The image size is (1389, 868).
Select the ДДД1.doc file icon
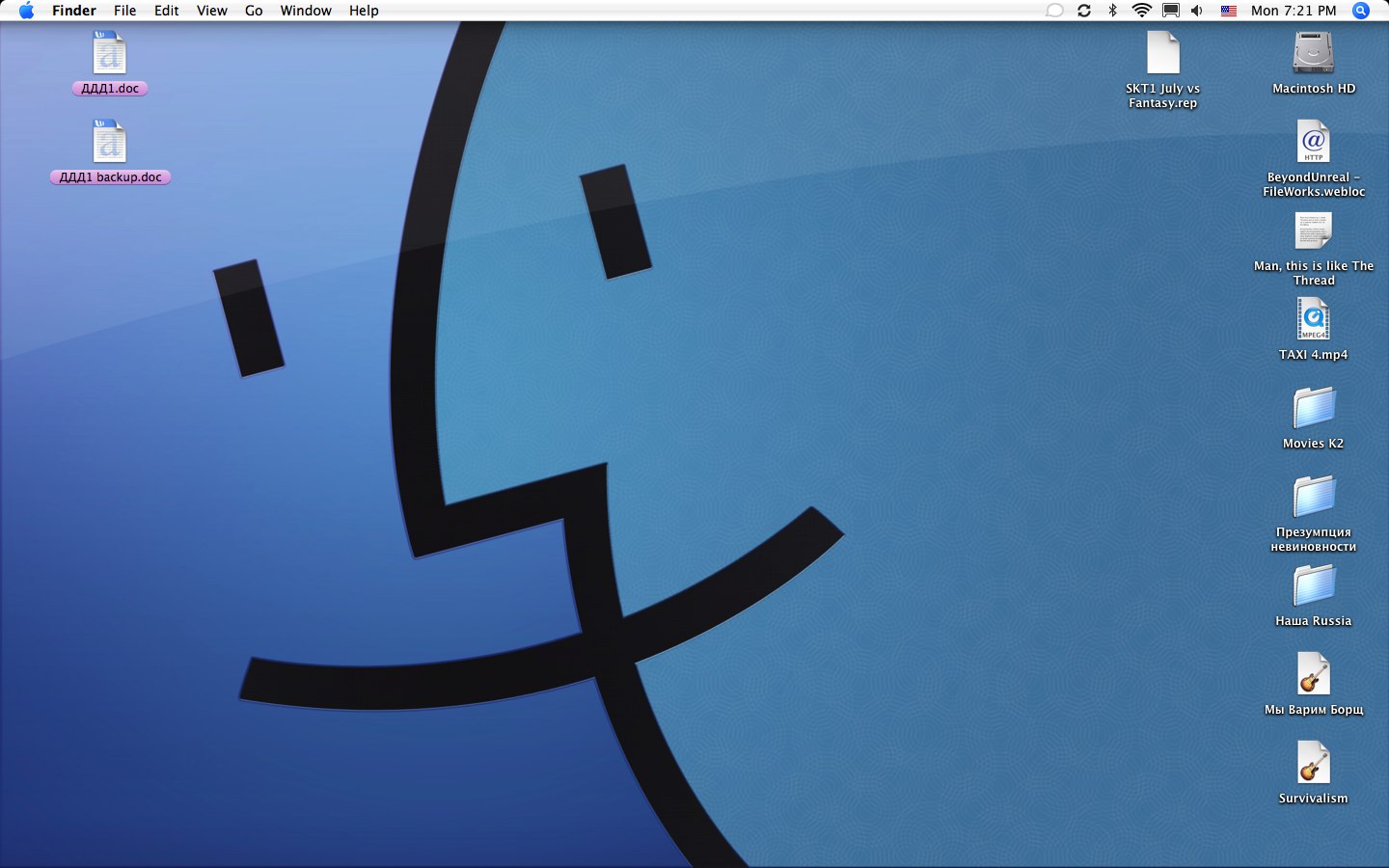coord(110,53)
